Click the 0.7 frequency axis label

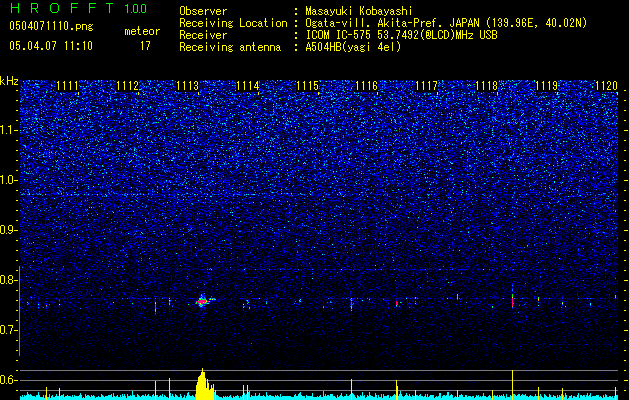(x=9, y=330)
